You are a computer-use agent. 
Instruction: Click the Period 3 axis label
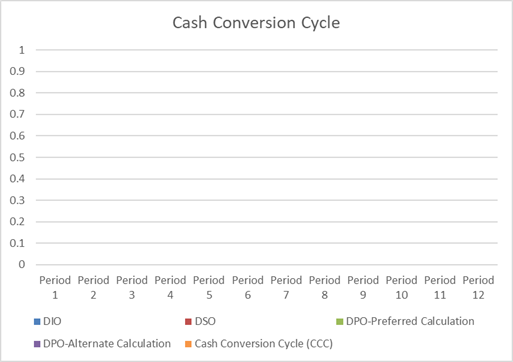point(132,287)
